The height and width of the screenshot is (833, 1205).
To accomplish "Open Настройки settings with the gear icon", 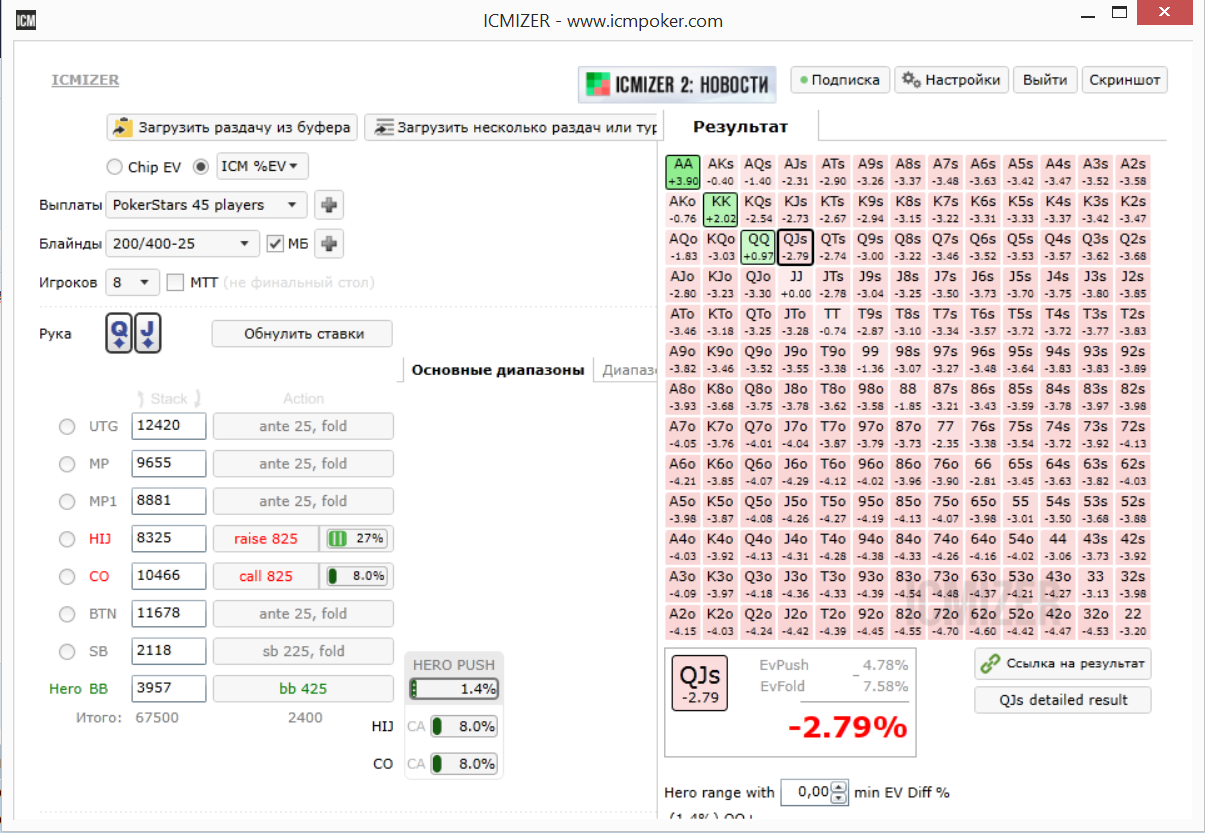I will 951,80.
